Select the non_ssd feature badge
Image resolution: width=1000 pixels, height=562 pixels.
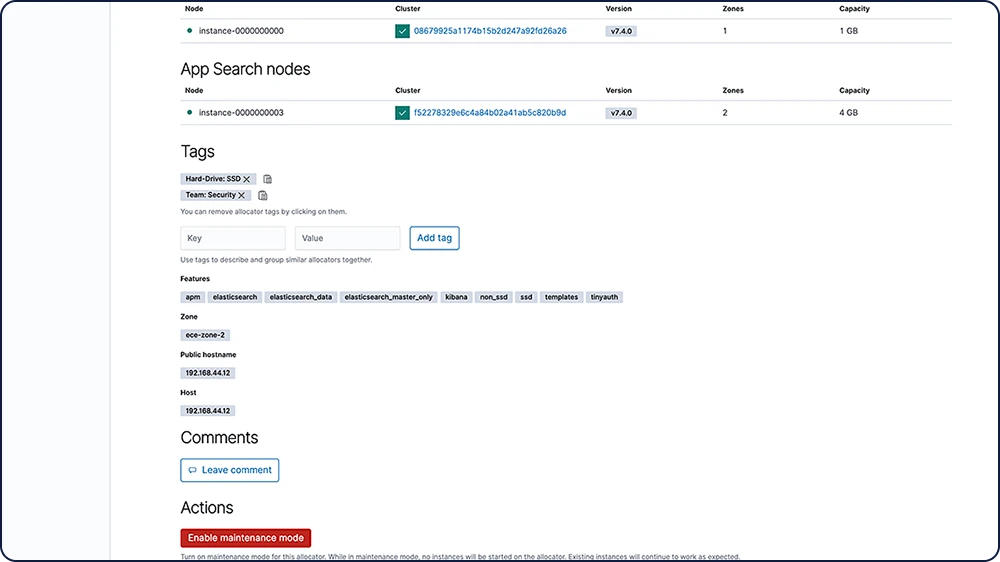coord(494,297)
